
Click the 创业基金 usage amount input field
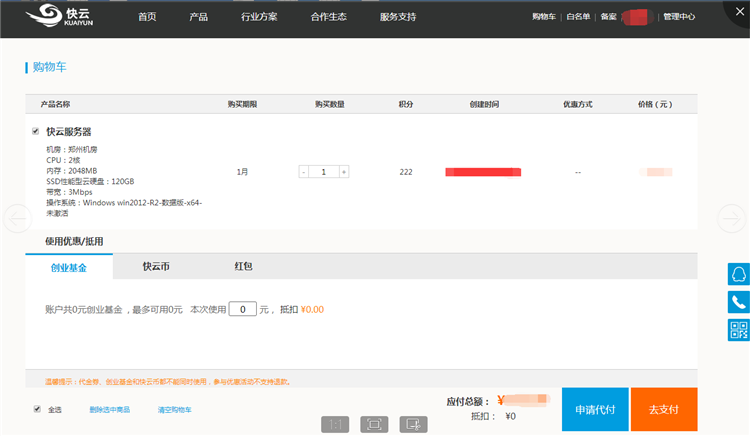coord(243,309)
